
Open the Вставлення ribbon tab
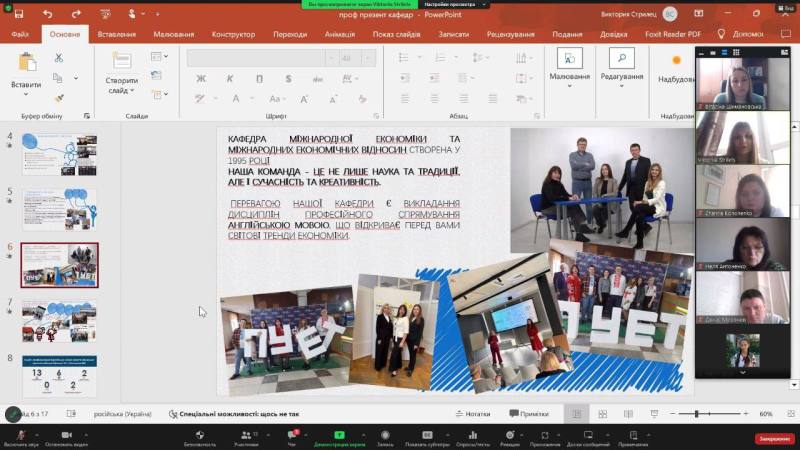click(x=117, y=34)
